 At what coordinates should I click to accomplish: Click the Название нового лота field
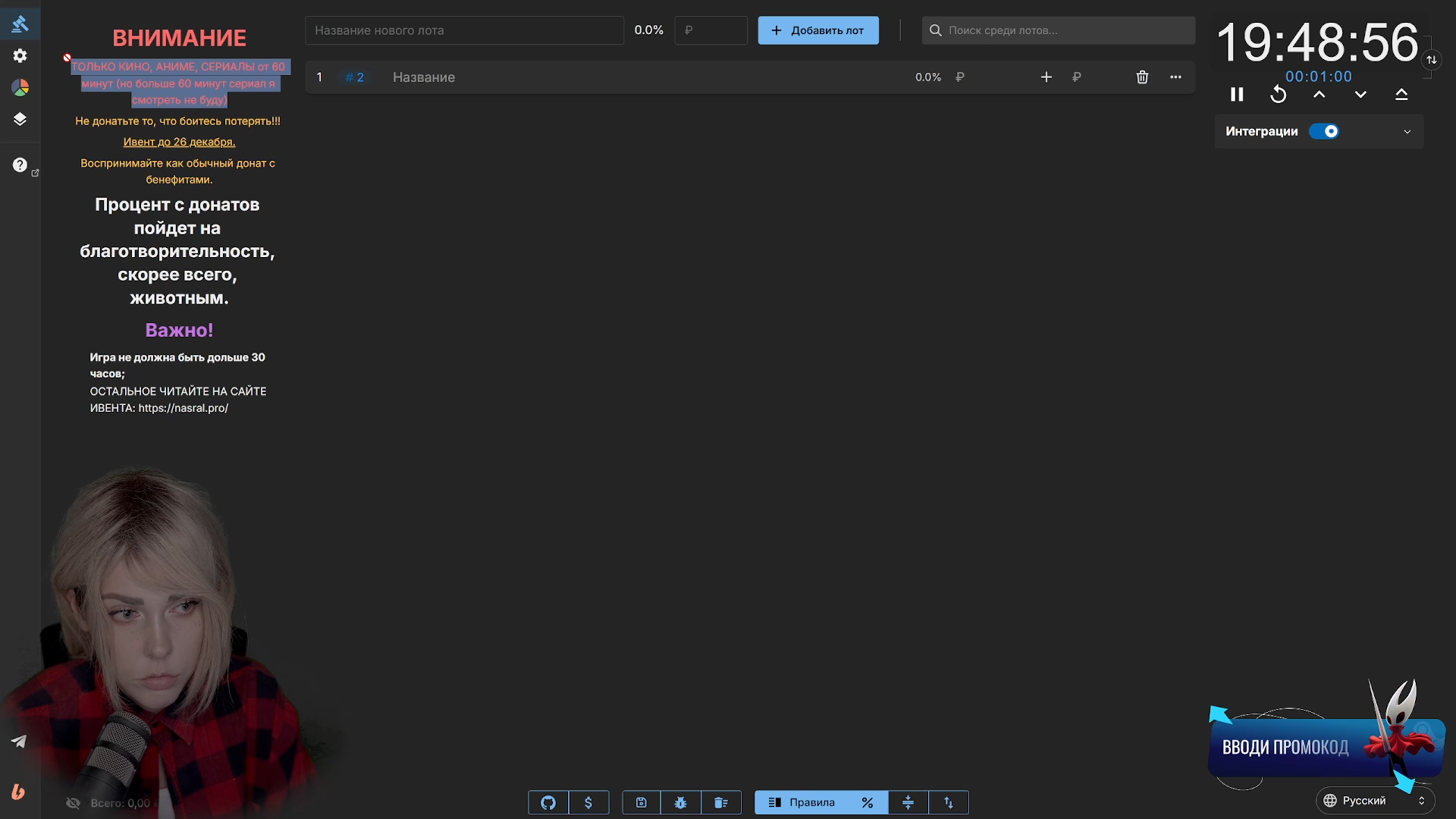[x=464, y=30]
